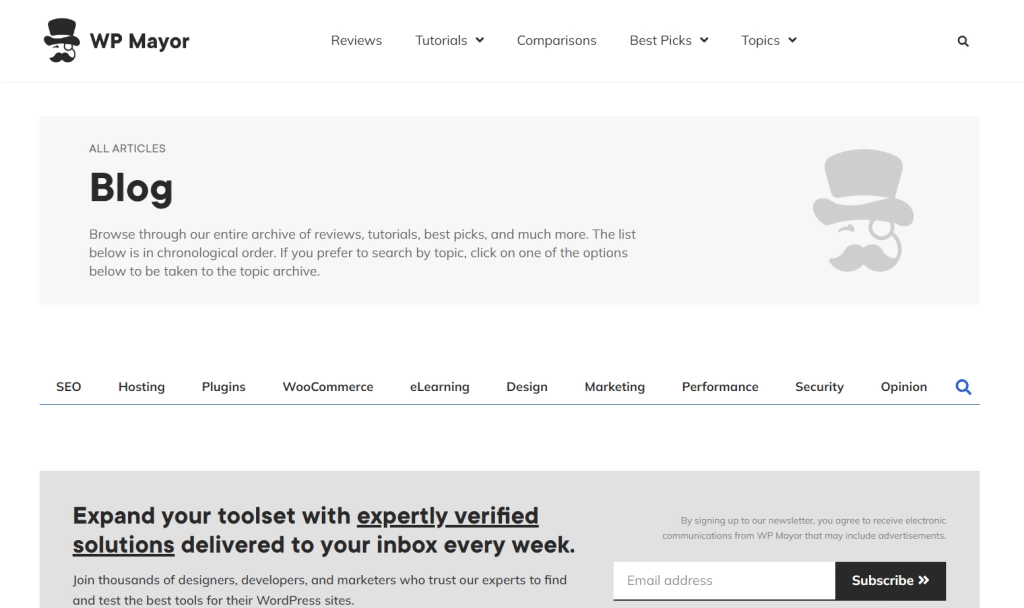Click the WP Mayor mascot graphic
The width and height of the screenshot is (1024, 608).
click(862, 210)
